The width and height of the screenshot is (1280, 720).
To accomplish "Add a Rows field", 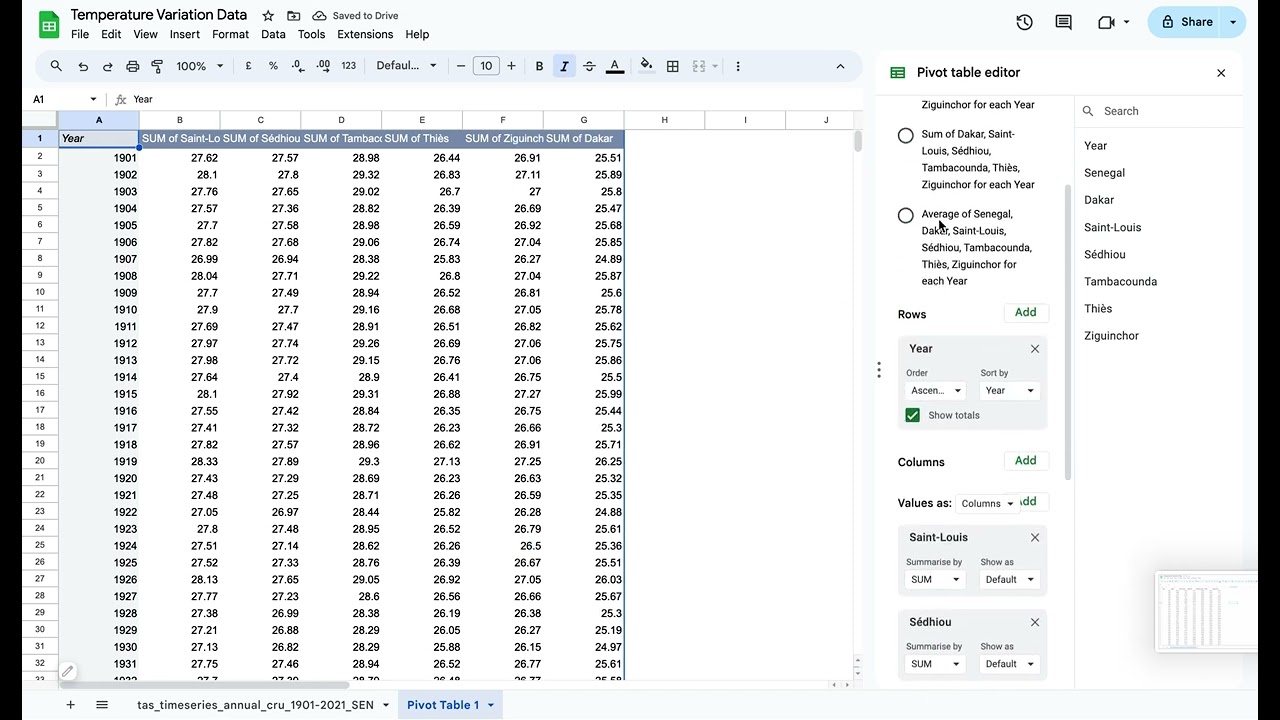I will (1026, 313).
